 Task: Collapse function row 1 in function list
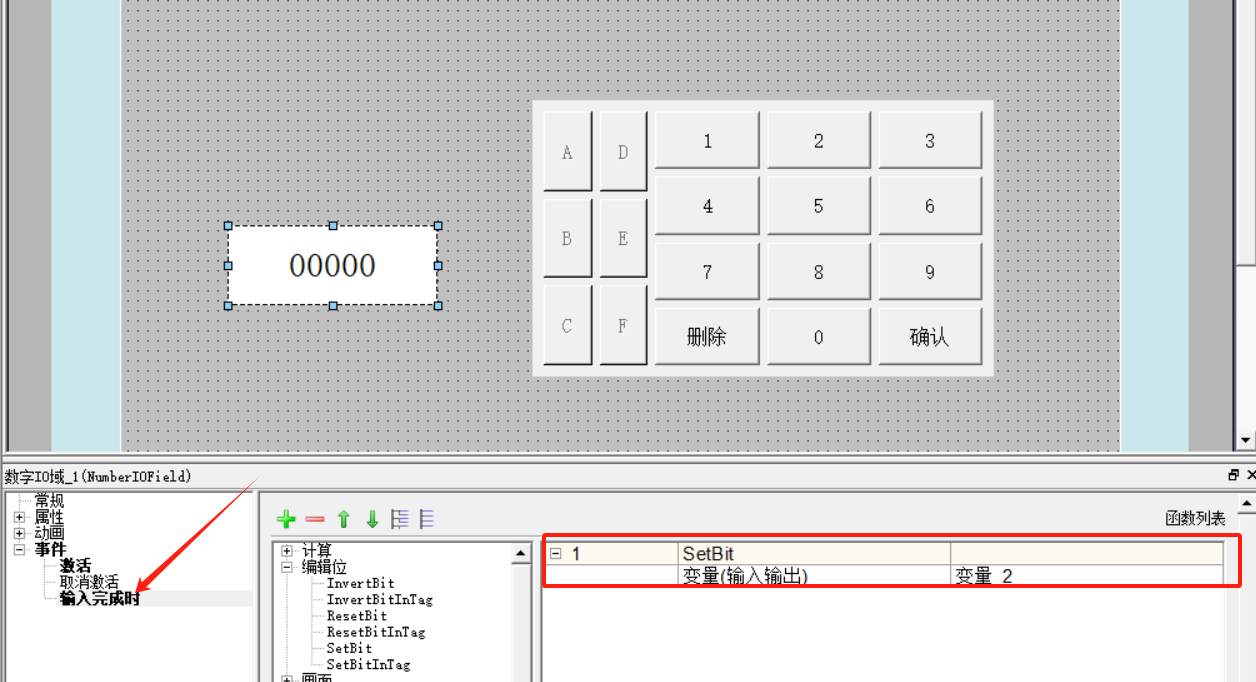[556, 553]
